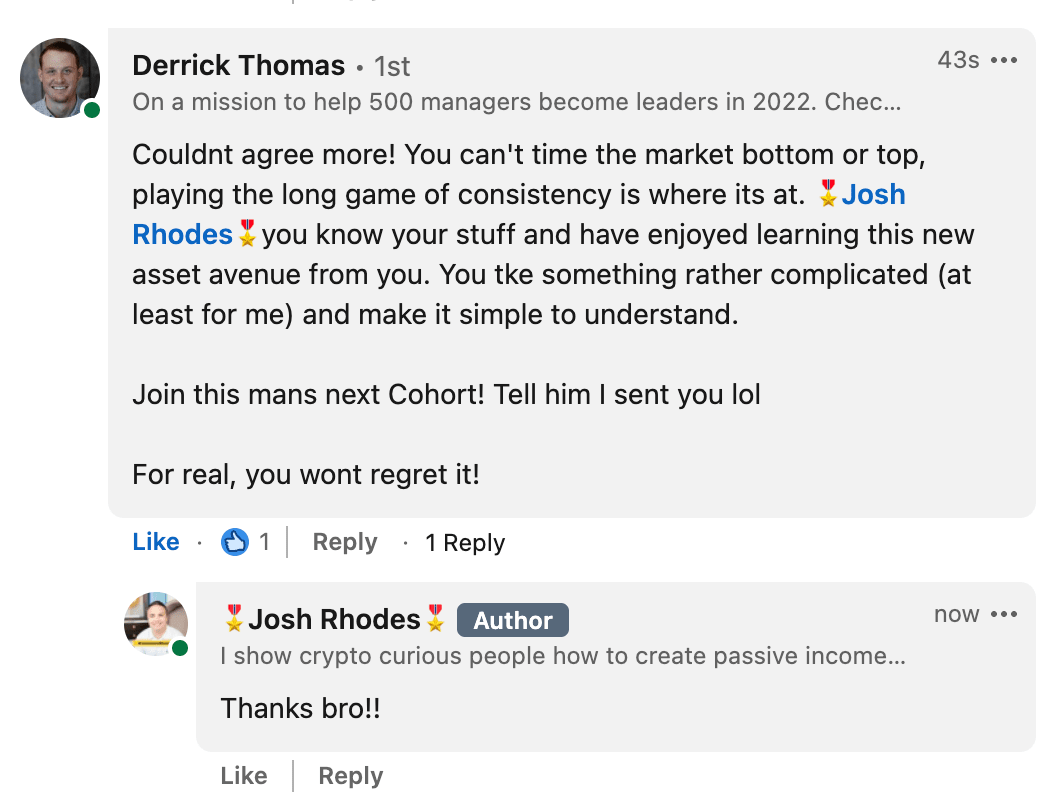
Task: Click Derrick's "On a mission to help 500 managers" headline
Action: (x=516, y=102)
